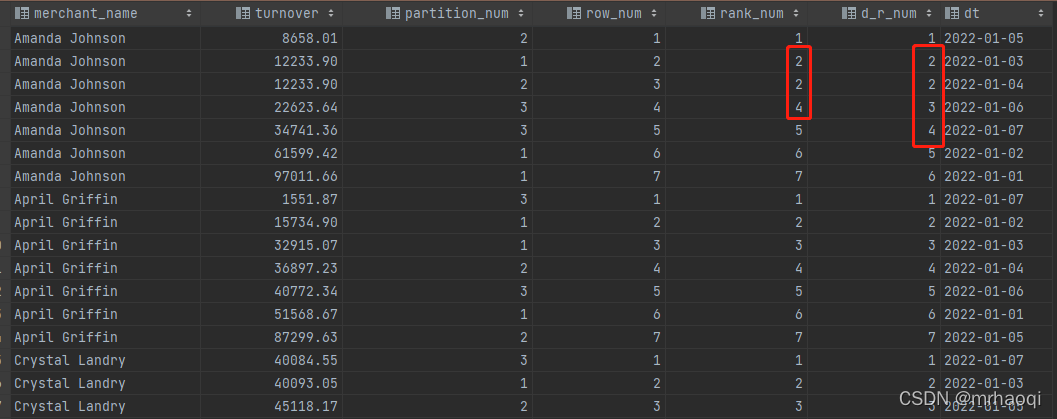
Task: Click d_r_num value in the 34741.36 row
Action: pos(932,130)
